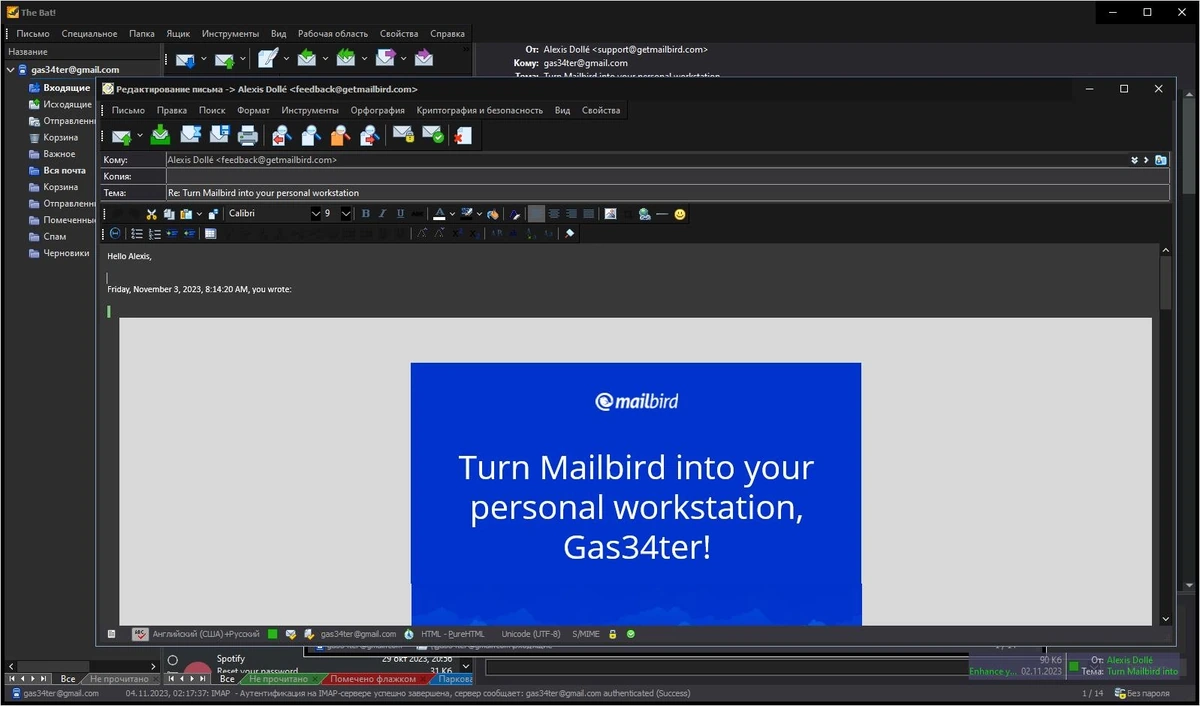This screenshot has width=1200, height=706.
Task: Open the font color dropdown arrow
Action: [452, 214]
